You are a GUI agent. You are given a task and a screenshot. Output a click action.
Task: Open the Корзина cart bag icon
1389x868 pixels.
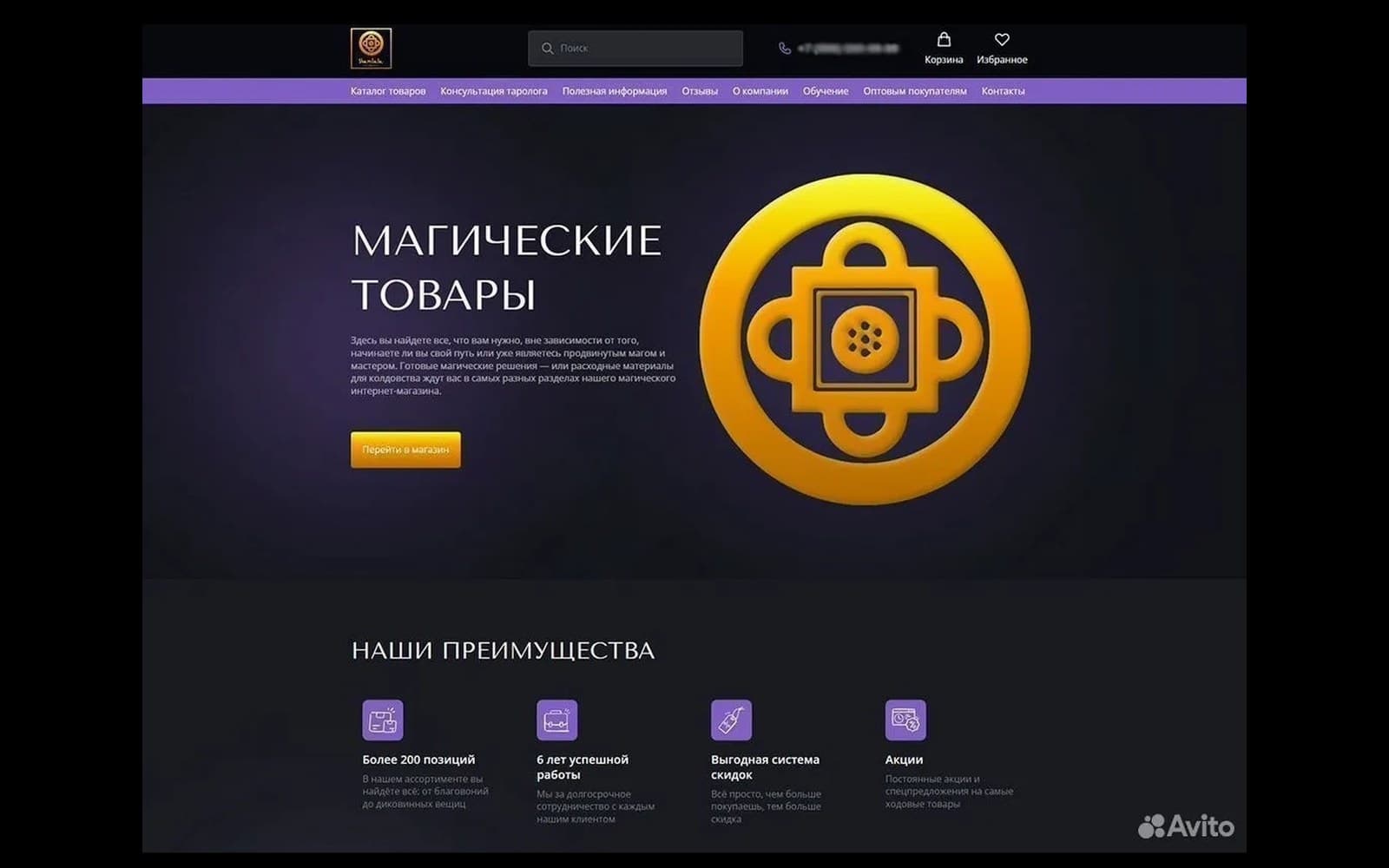[x=944, y=39]
